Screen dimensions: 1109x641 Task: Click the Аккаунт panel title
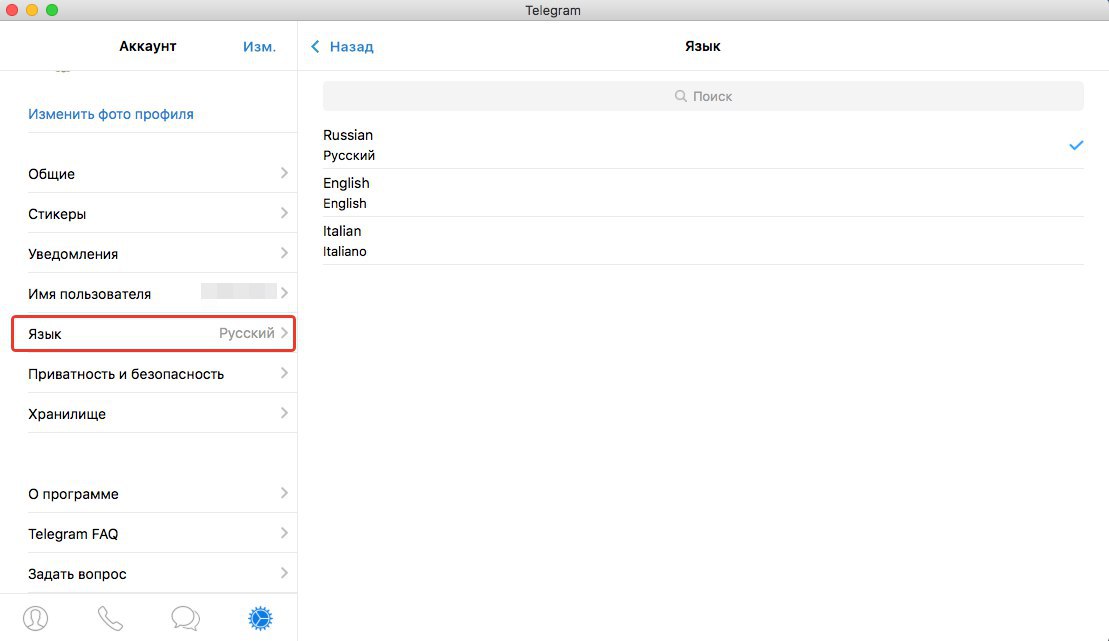tap(147, 46)
